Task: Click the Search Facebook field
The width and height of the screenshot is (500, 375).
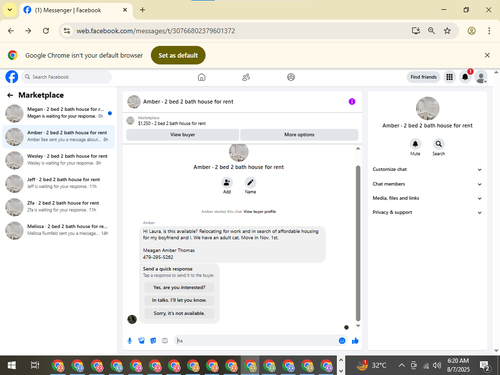Action: coord(67,77)
